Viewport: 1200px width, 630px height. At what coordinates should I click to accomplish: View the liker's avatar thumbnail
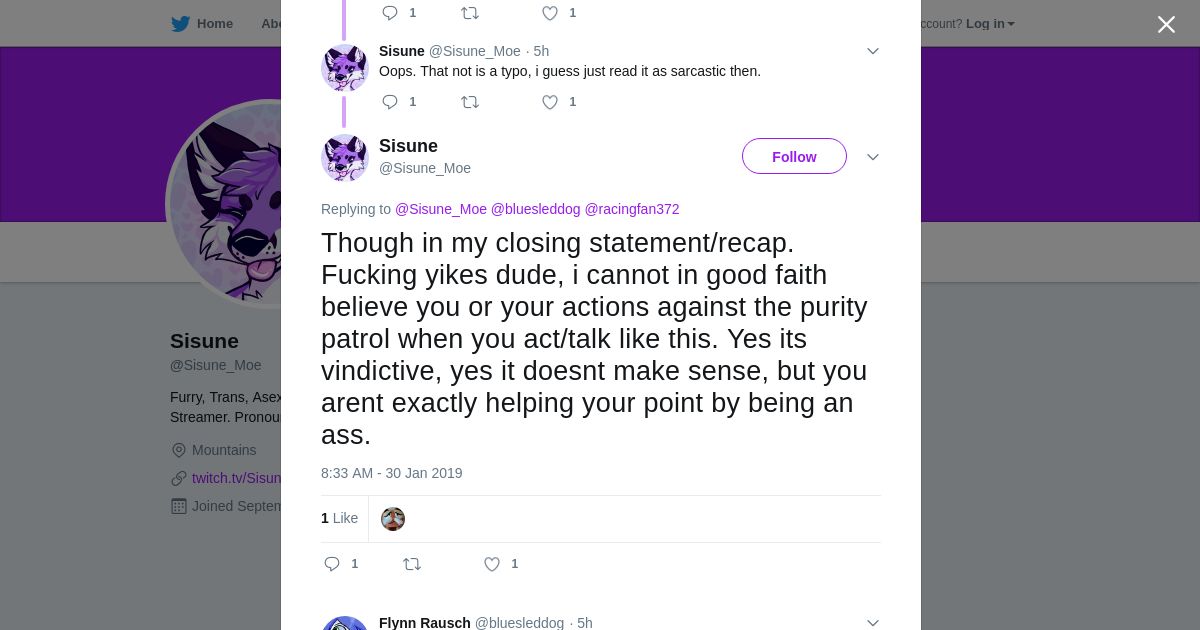pyautogui.click(x=393, y=519)
